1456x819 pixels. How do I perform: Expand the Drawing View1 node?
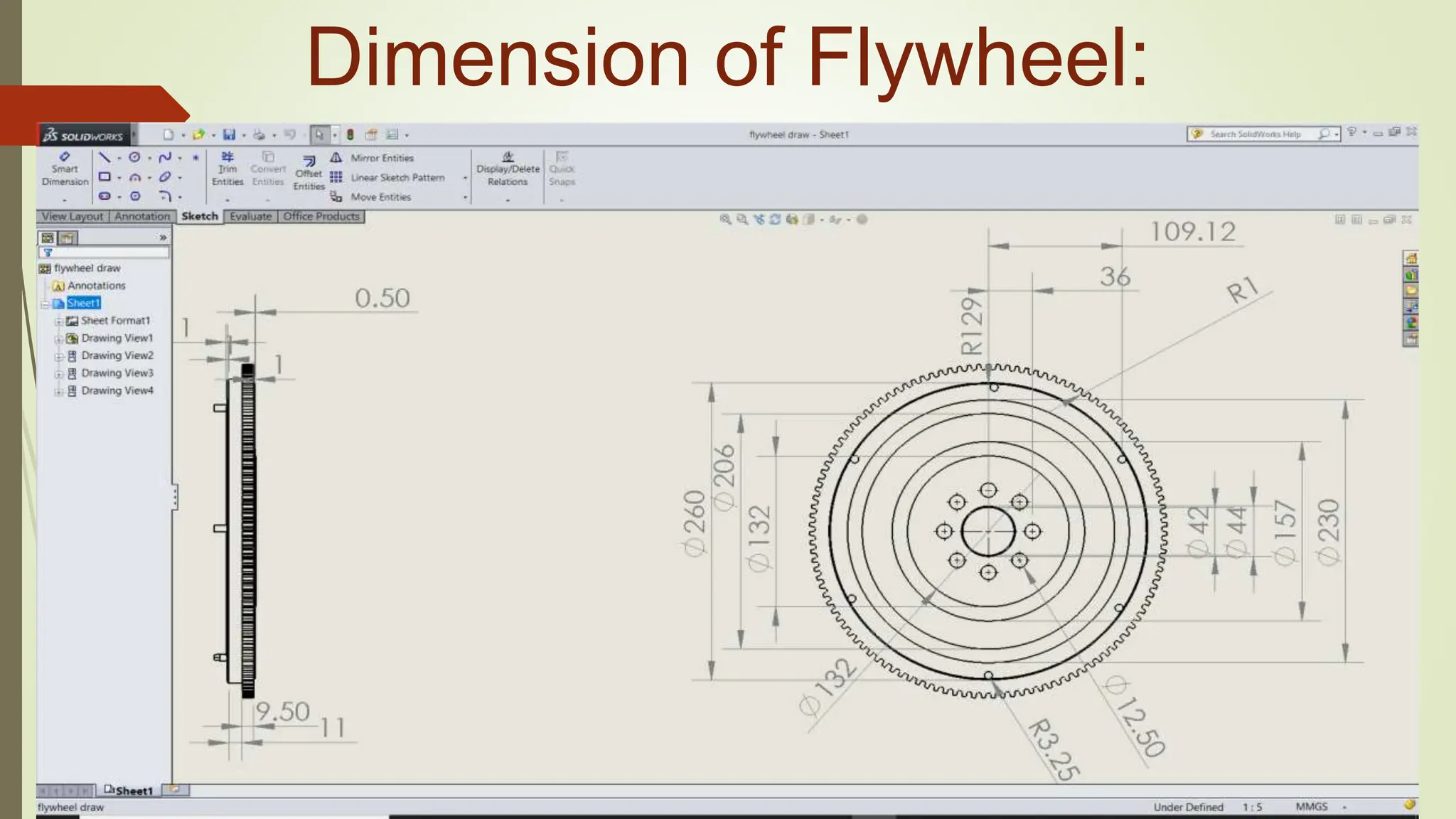tap(59, 339)
